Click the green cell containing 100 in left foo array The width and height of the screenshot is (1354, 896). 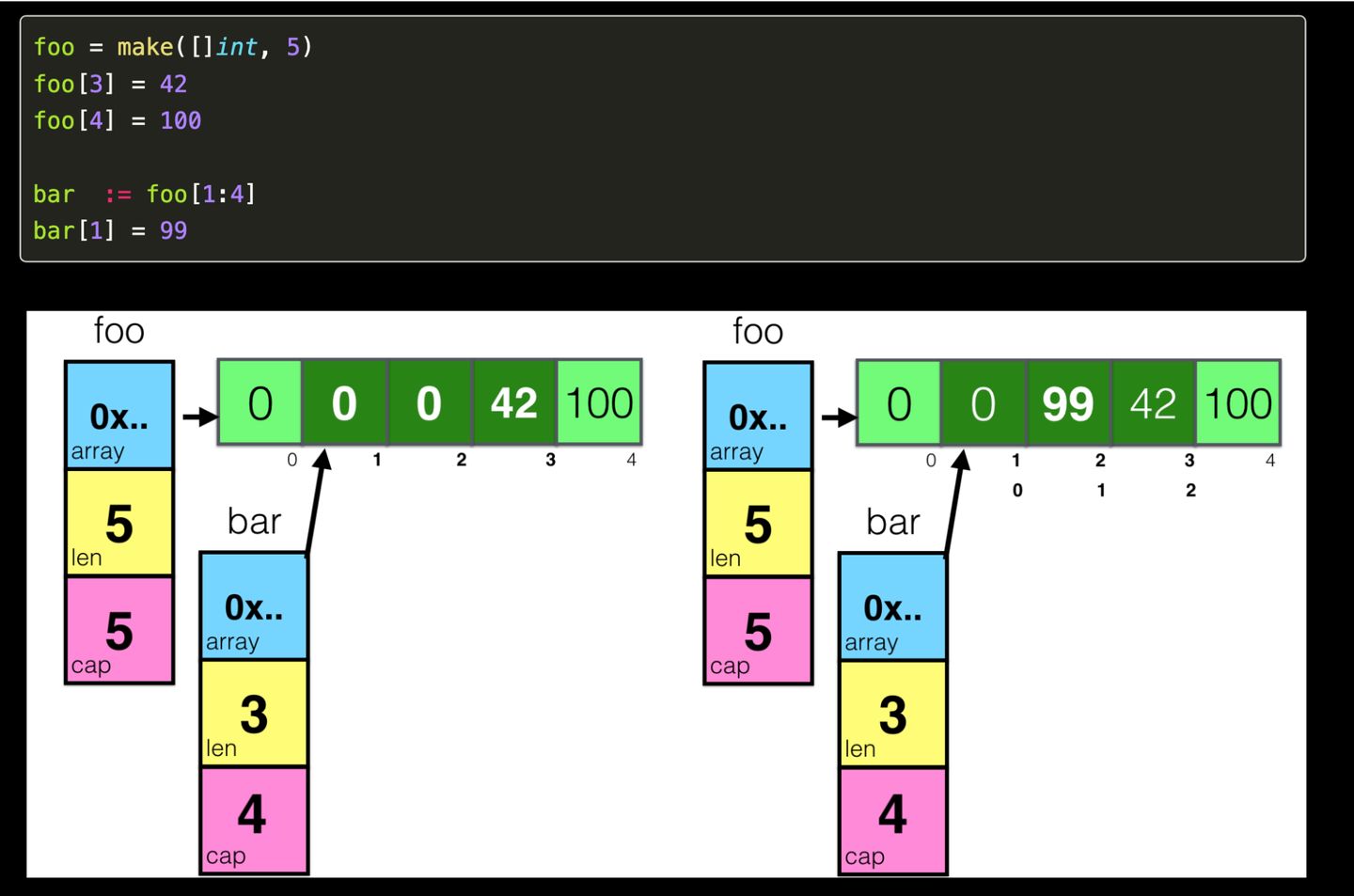tap(599, 402)
